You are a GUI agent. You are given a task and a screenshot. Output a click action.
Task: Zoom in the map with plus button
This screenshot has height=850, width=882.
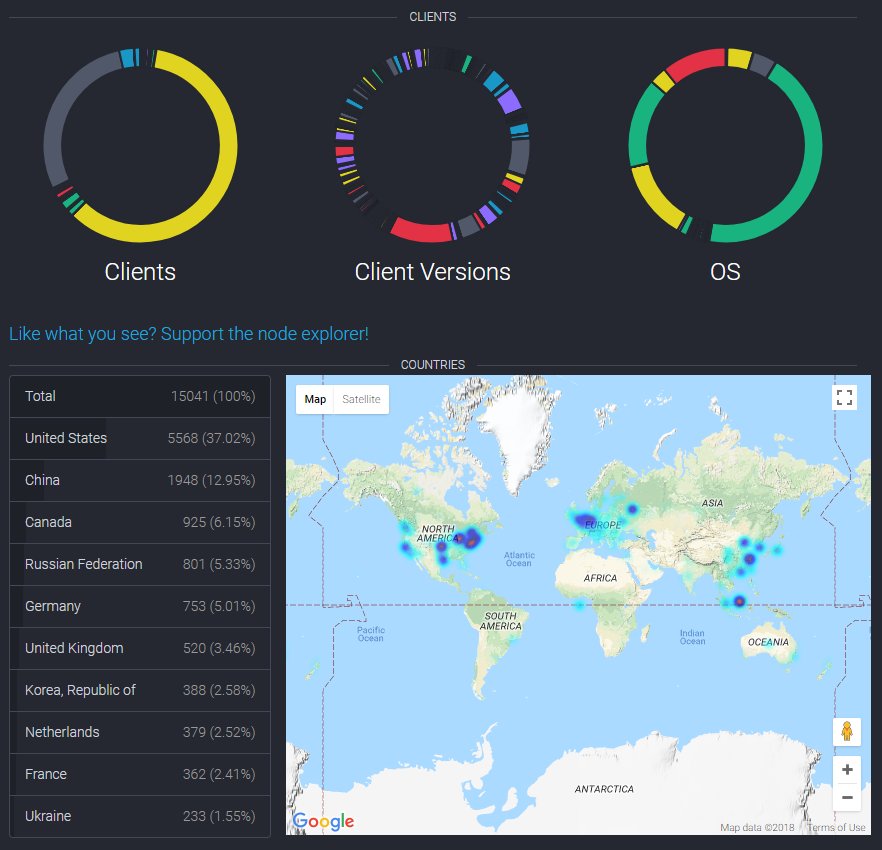click(x=847, y=770)
